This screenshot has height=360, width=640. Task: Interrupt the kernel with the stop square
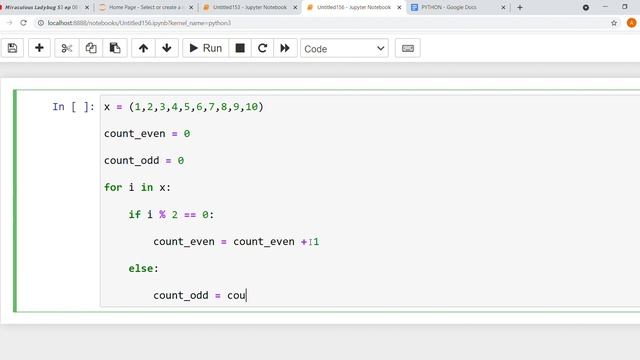coord(240,48)
